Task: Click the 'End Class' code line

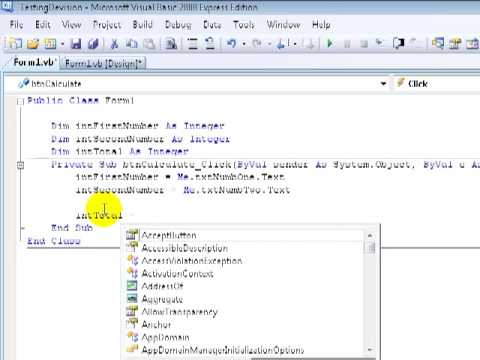Action: 54,241
